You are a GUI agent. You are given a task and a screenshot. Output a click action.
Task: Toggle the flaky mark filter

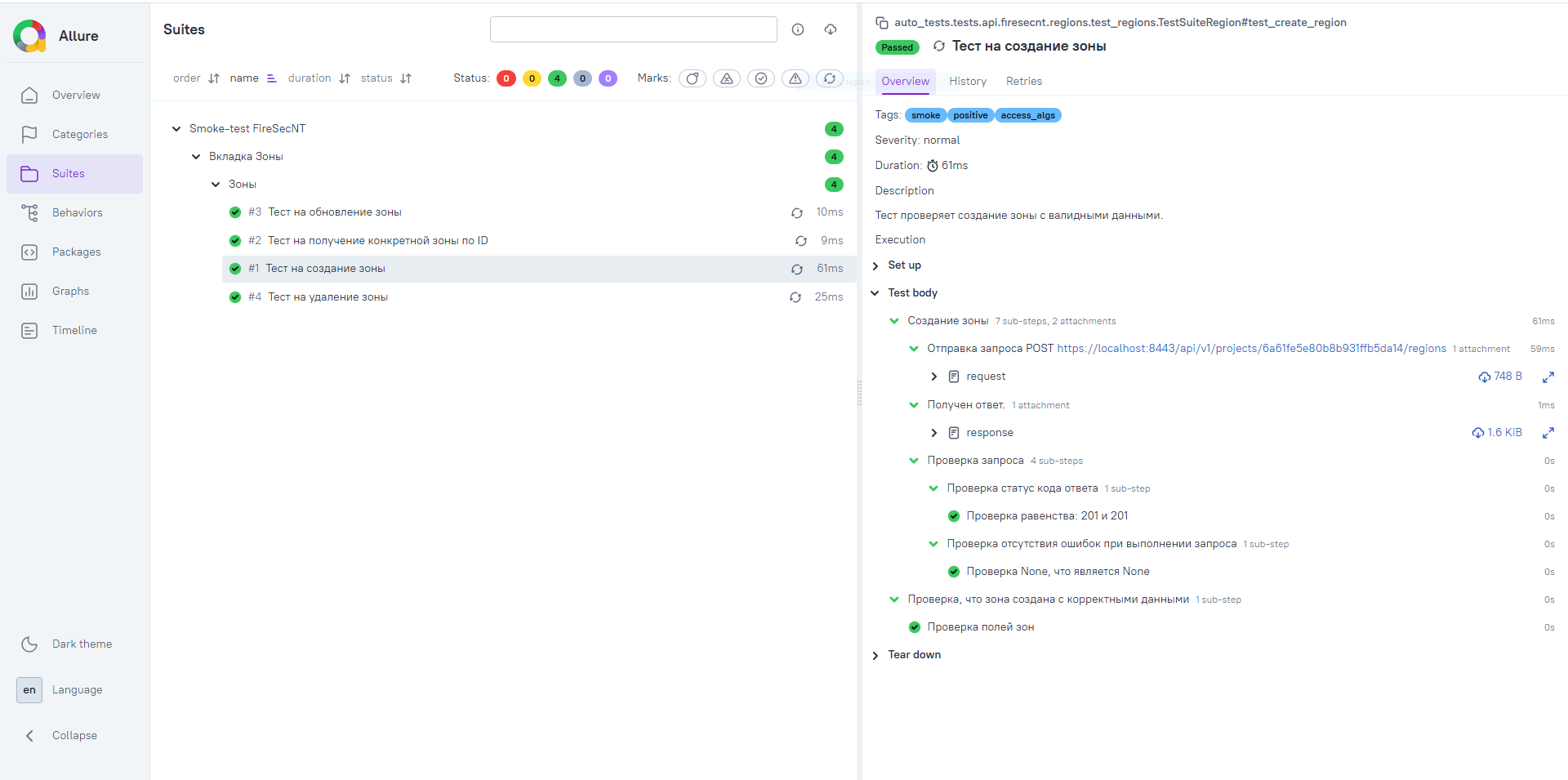tap(693, 78)
